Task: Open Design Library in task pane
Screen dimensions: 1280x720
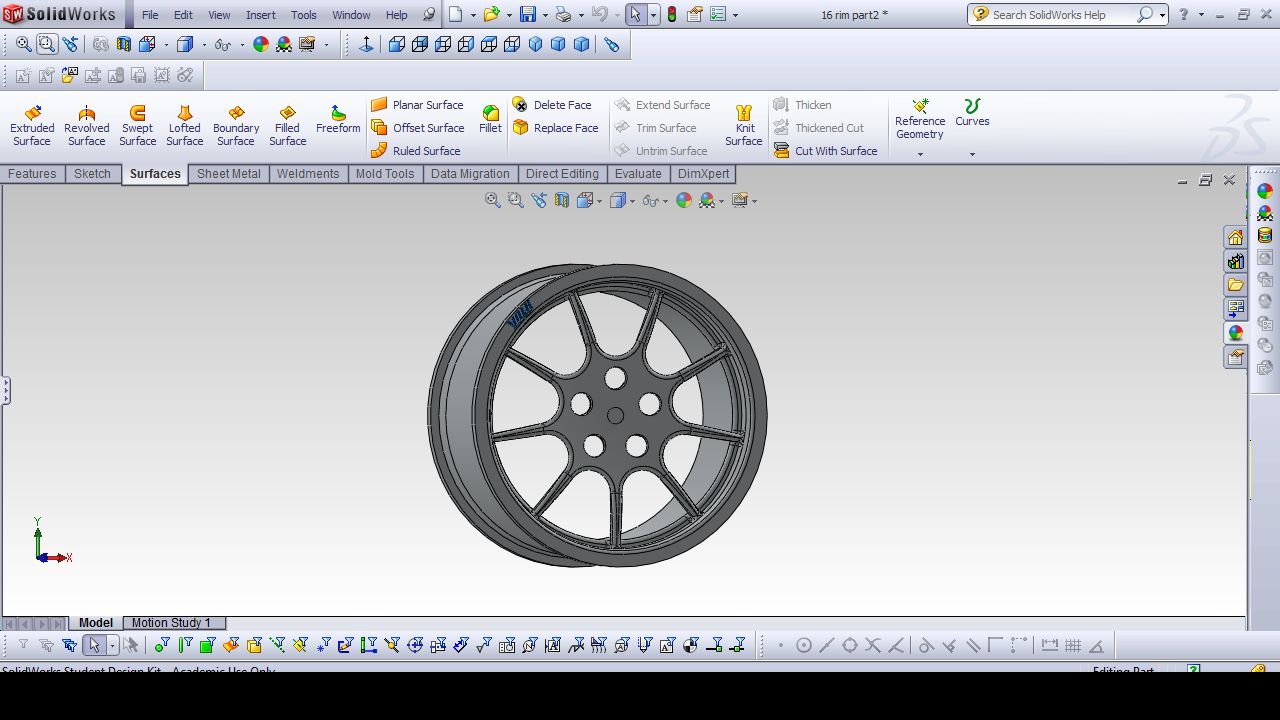Action: click(x=1236, y=261)
